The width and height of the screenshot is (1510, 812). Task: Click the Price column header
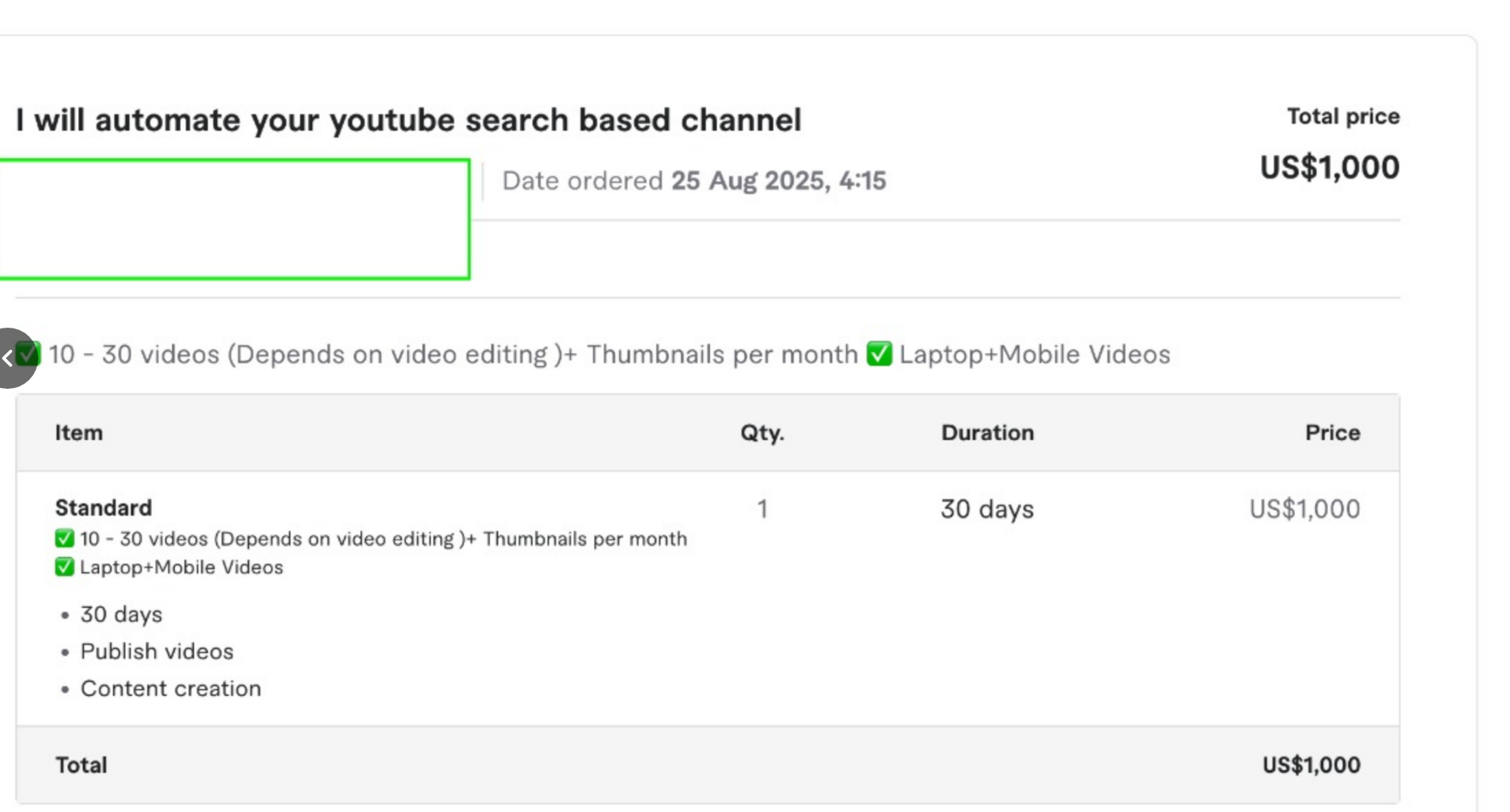1333,432
